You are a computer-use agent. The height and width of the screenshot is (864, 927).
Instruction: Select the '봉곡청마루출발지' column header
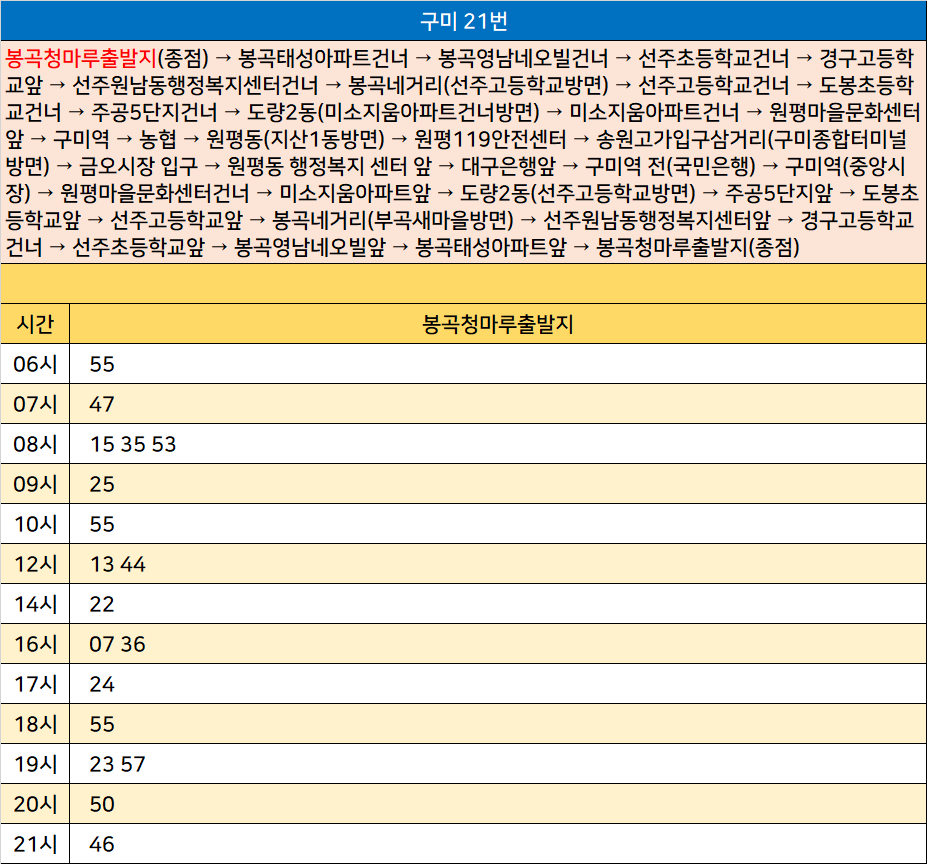click(x=498, y=324)
